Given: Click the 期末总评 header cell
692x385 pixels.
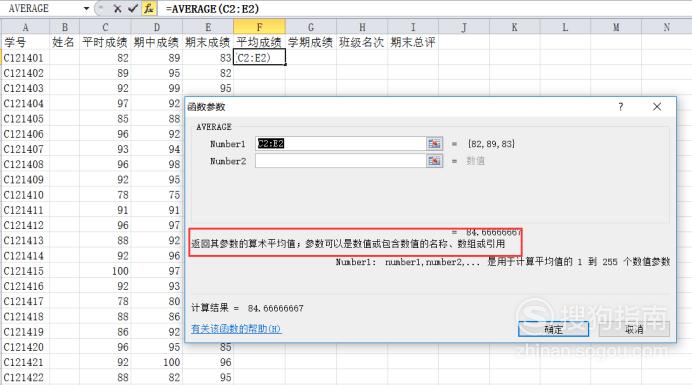Looking at the screenshot, I should pyautogui.click(x=413, y=42).
